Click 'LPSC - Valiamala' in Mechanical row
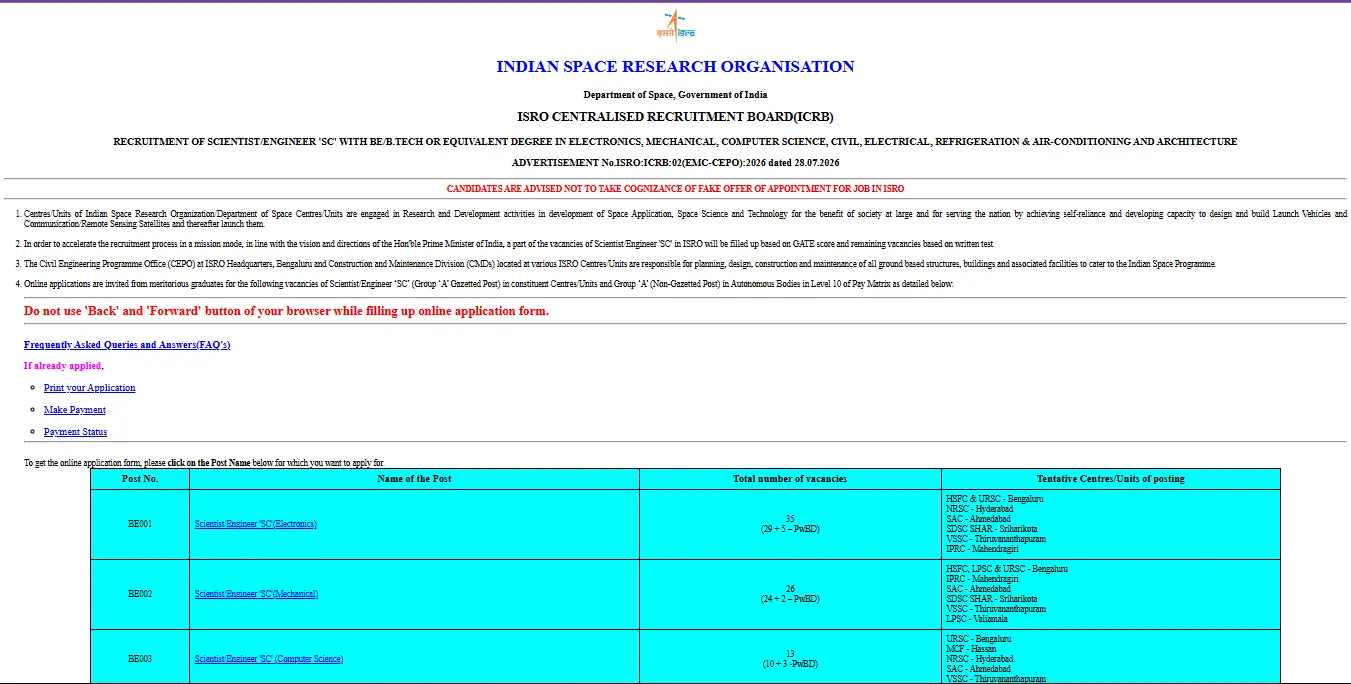This screenshot has height=684, width=1351. point(978,619)
